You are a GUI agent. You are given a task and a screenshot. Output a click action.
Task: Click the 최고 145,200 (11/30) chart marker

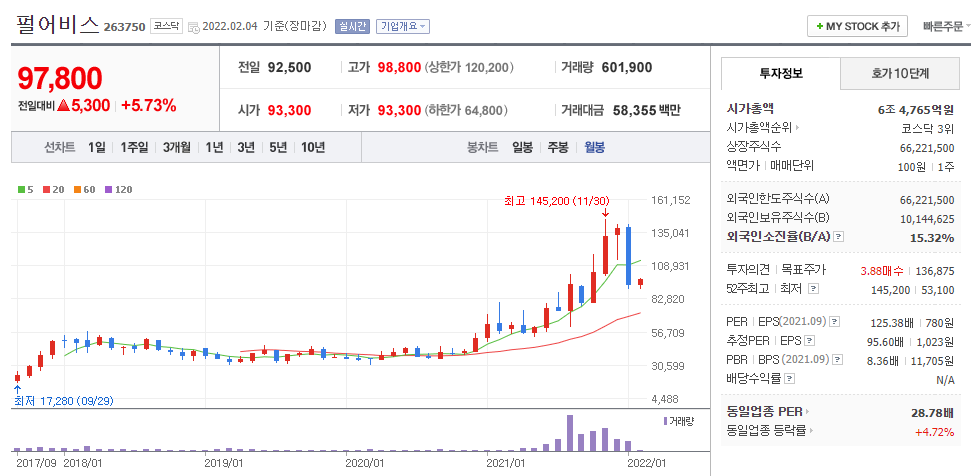[557, 201]
